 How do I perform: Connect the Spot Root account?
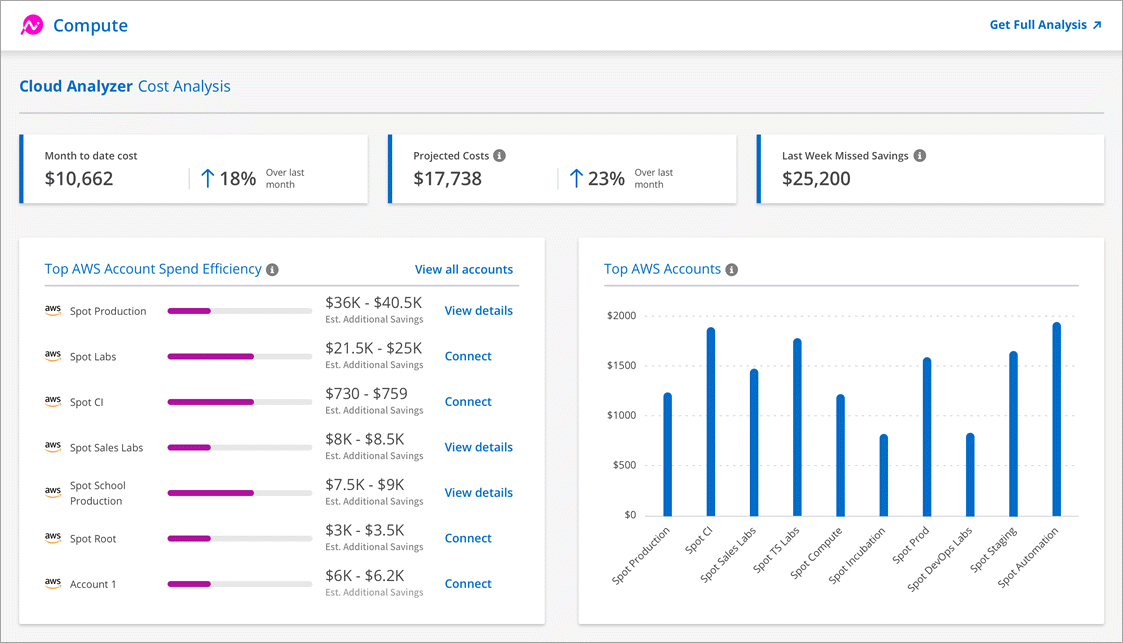click(468, 538)
